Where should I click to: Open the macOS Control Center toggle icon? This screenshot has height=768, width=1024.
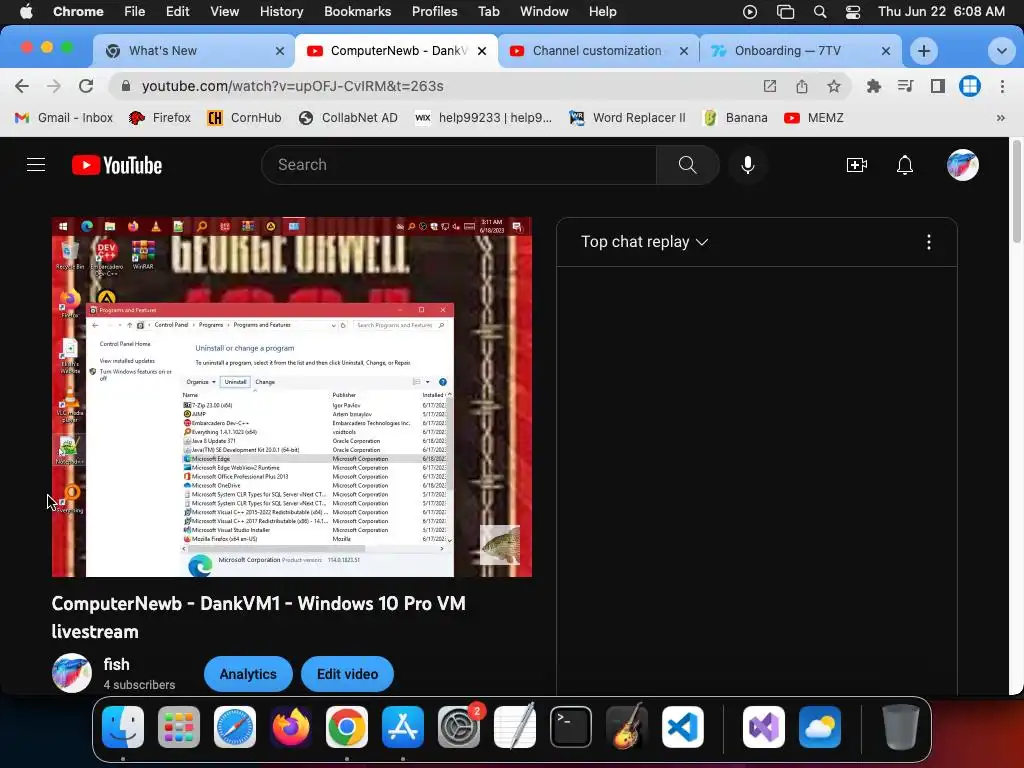click(x=853, y=12)
